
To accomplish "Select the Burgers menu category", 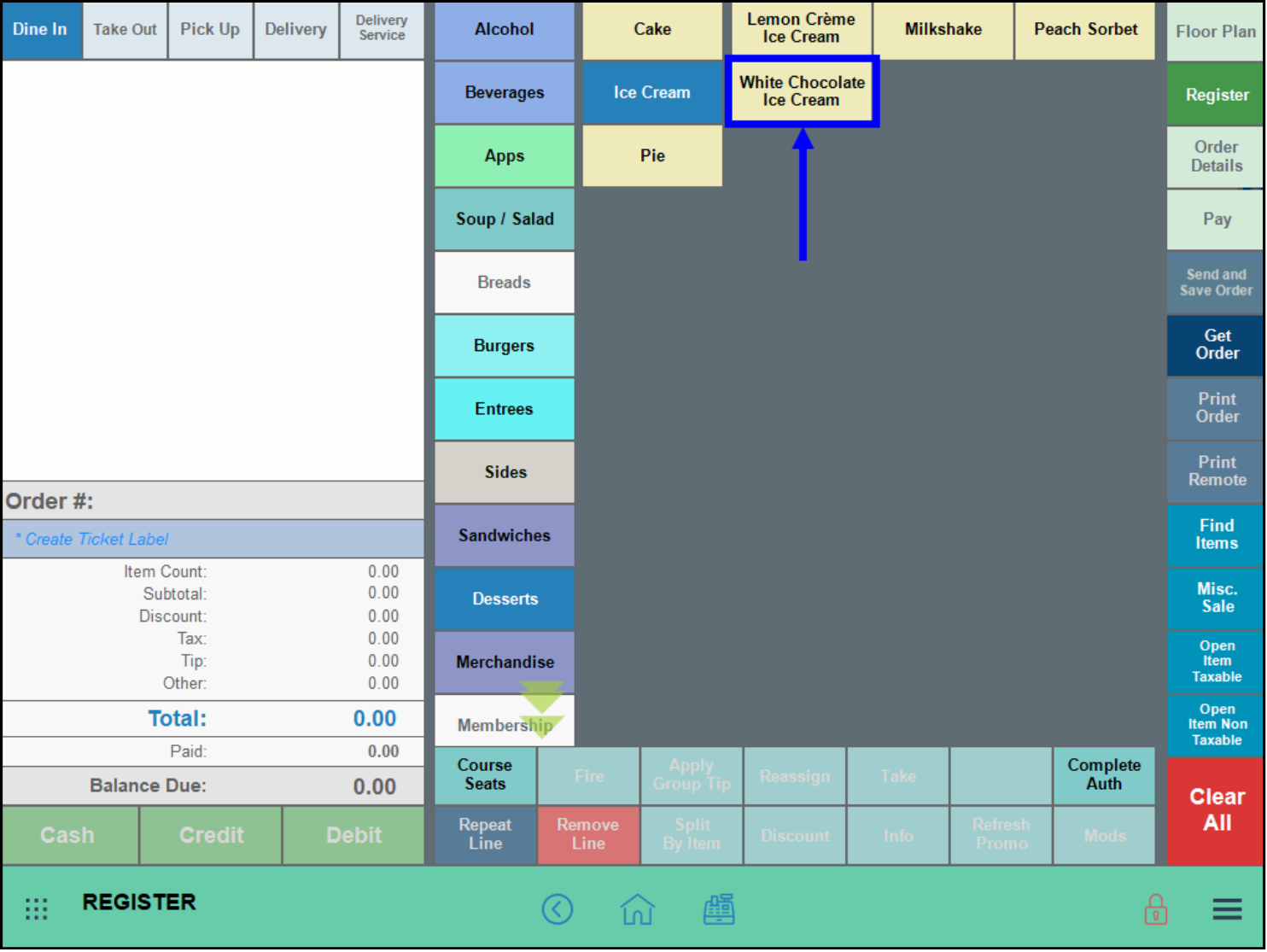I will 504,346.
